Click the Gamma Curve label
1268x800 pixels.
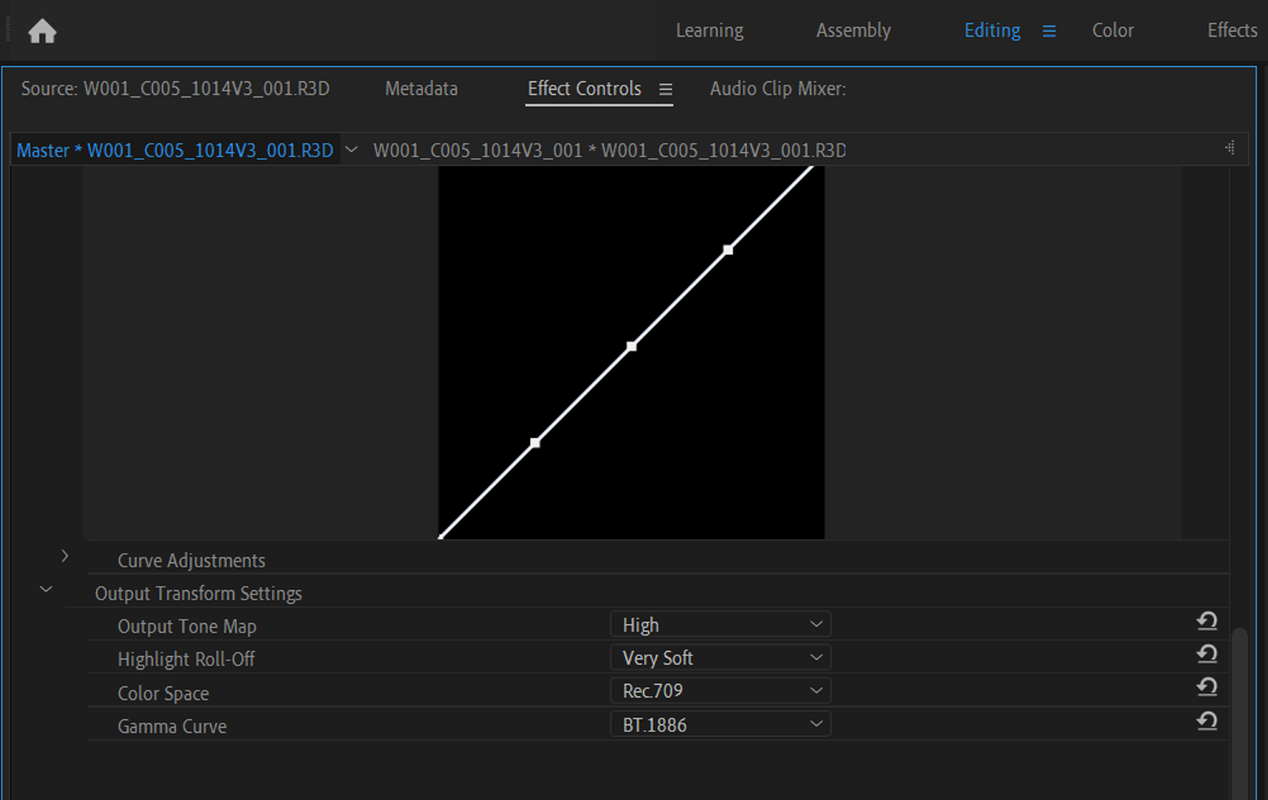[x=172, y=727]
